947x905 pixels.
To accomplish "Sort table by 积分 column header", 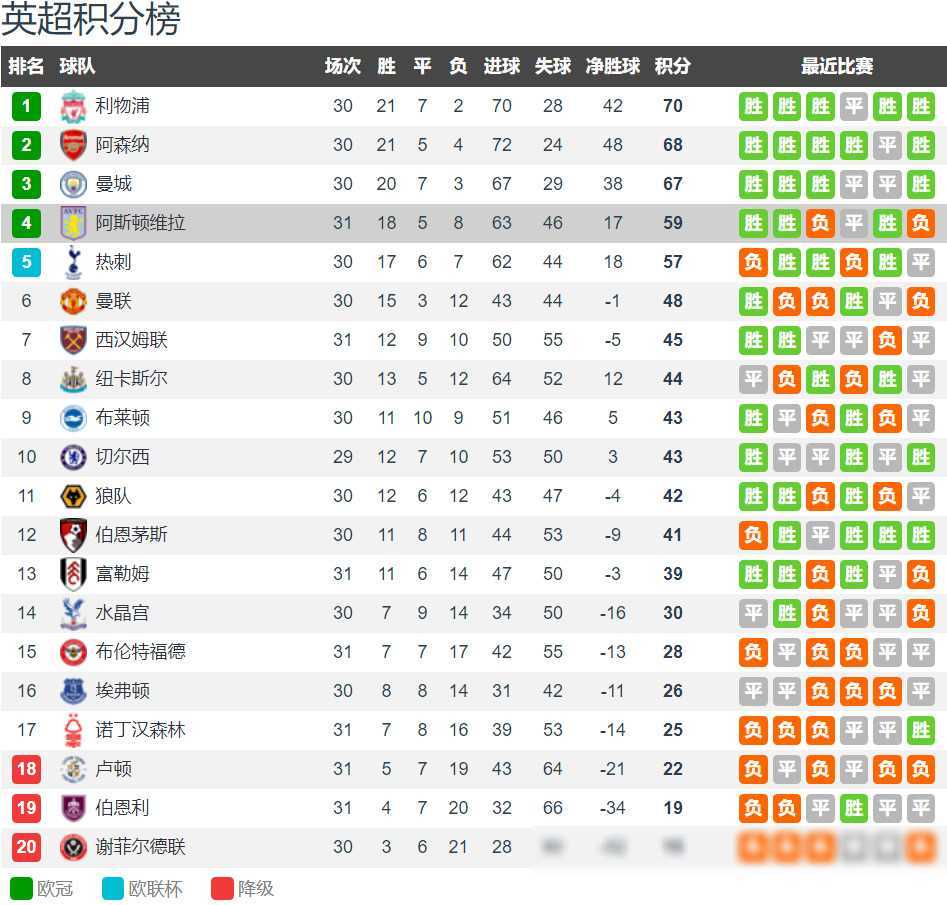I will [x=672, y=66].
